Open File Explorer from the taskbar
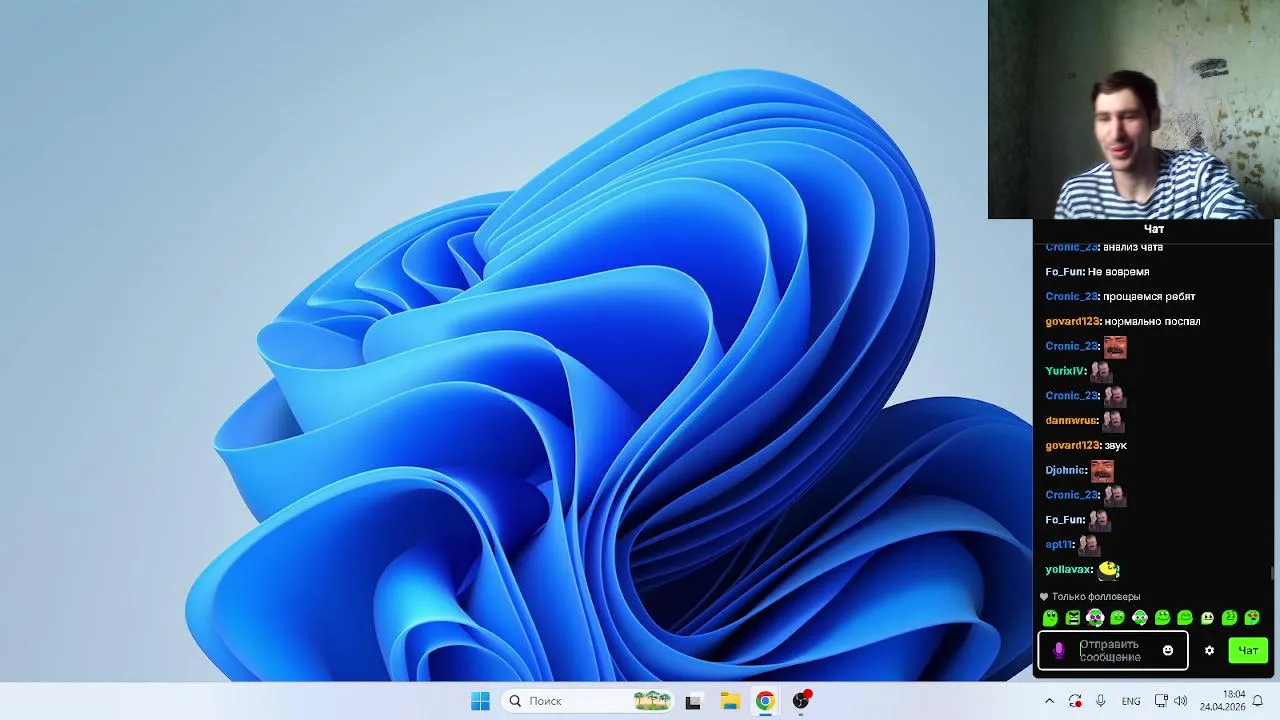This screenshot has width=1280, height=720. click(x=730, y=701)
